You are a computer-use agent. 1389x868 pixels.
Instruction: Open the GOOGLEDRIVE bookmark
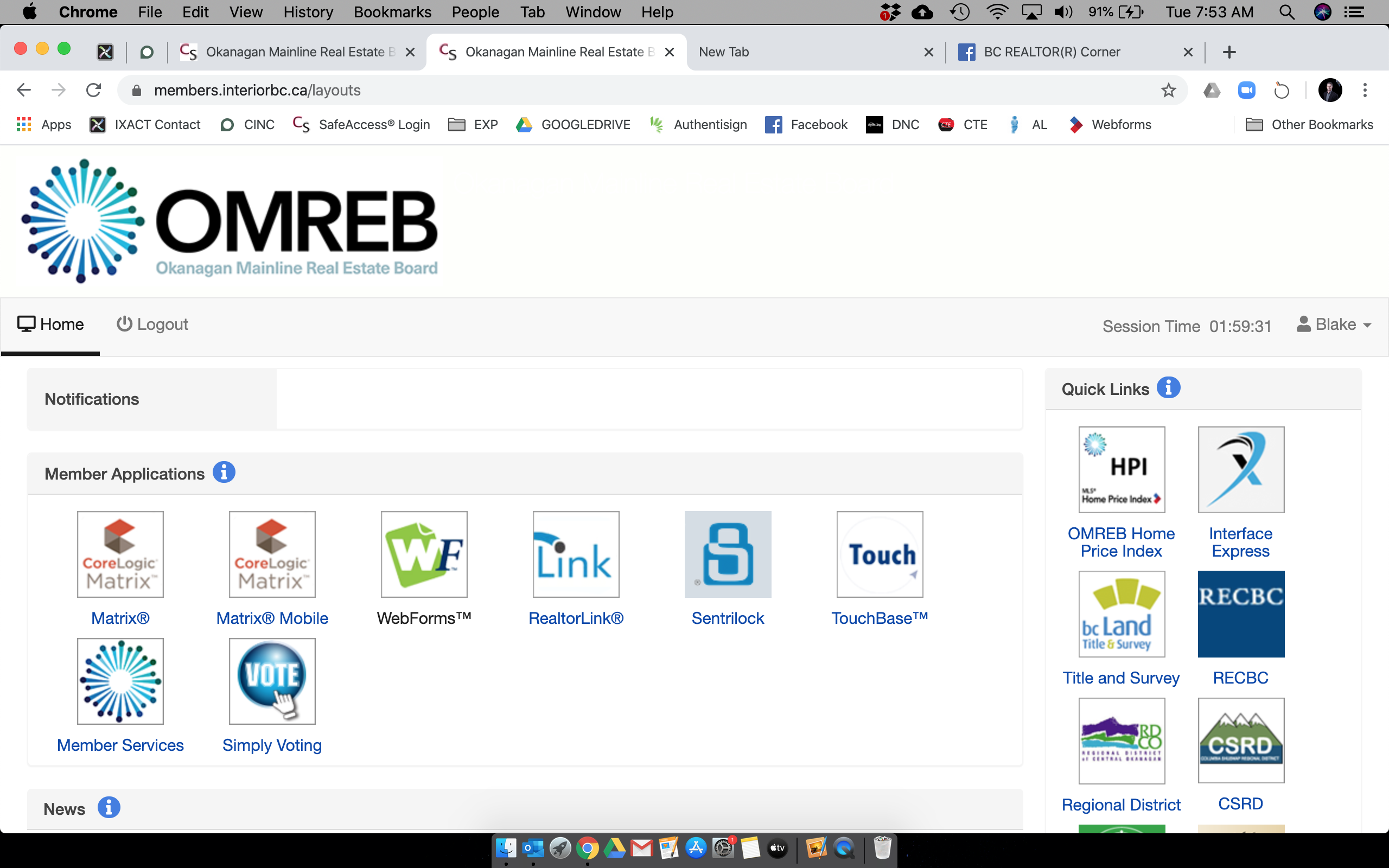coord(573,125)
